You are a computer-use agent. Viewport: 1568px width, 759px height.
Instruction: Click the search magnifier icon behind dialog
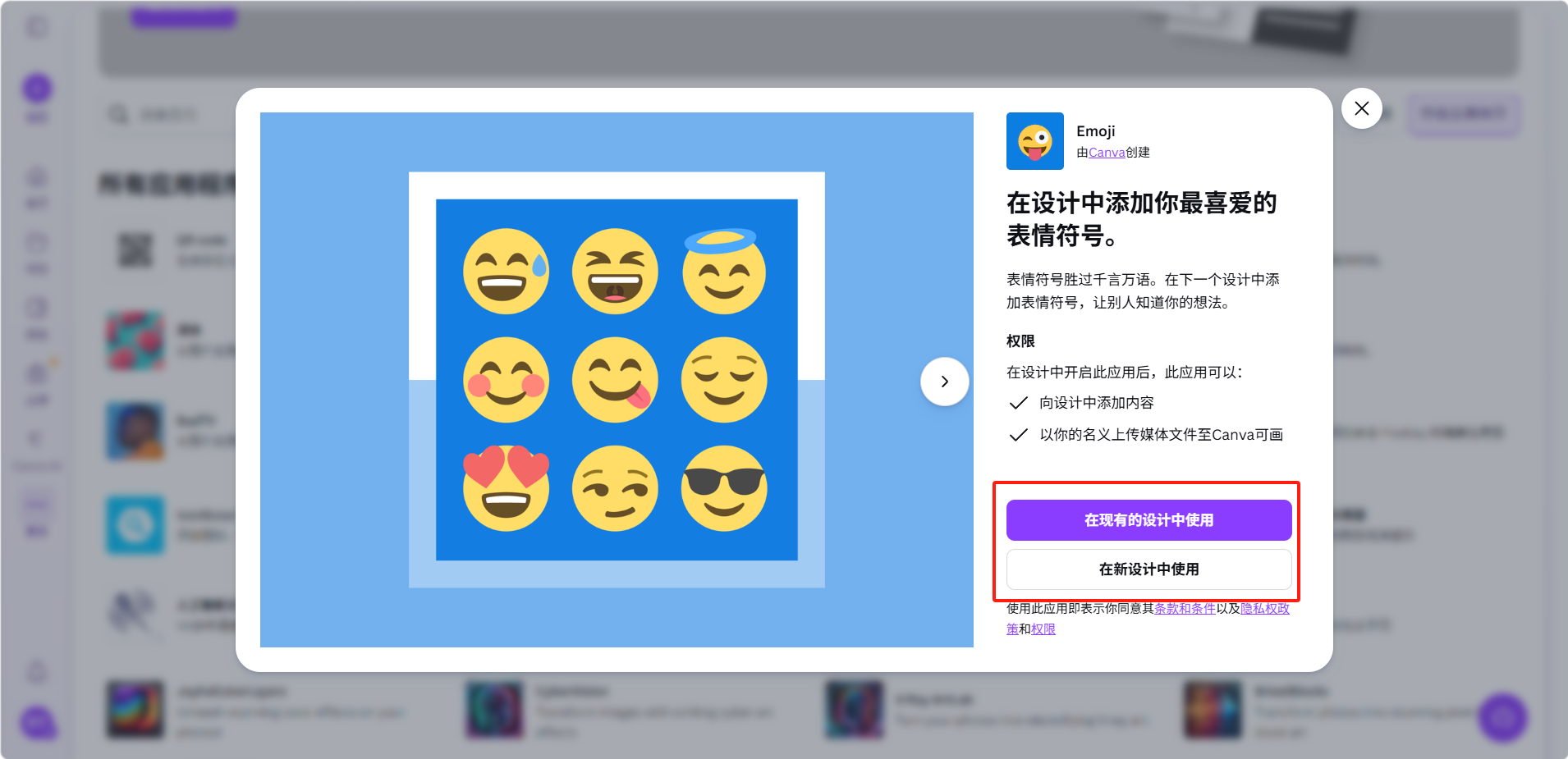coord(119,114)
